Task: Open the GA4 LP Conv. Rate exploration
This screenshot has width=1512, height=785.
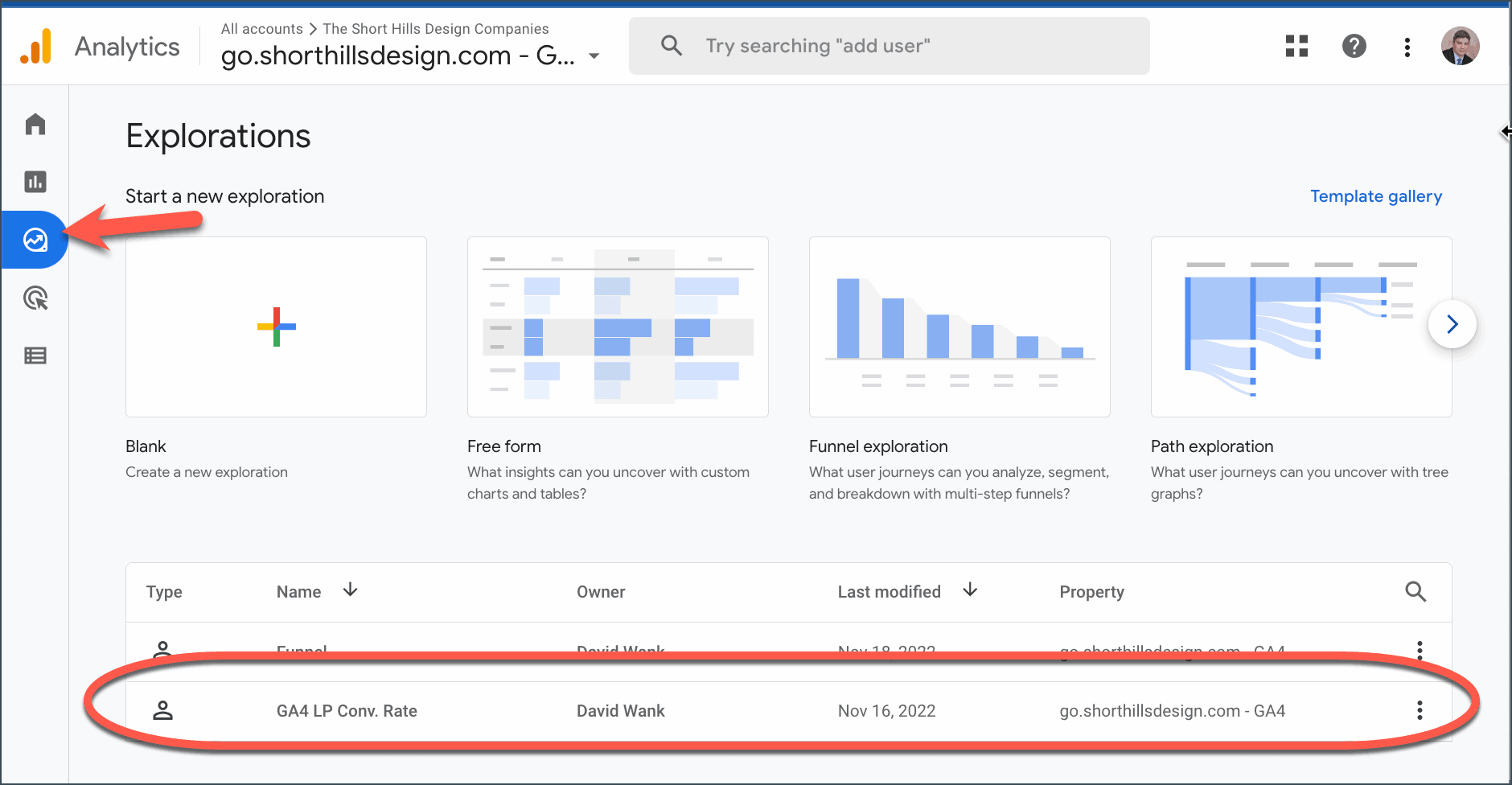Action: tap(347, 711)
